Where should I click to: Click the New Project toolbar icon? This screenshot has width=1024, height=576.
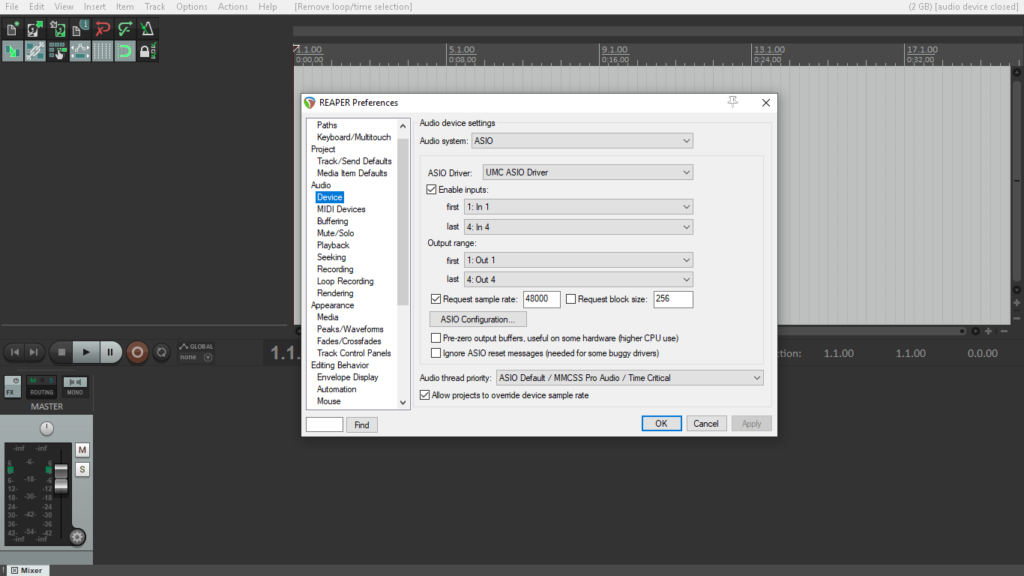coord(12,29)
